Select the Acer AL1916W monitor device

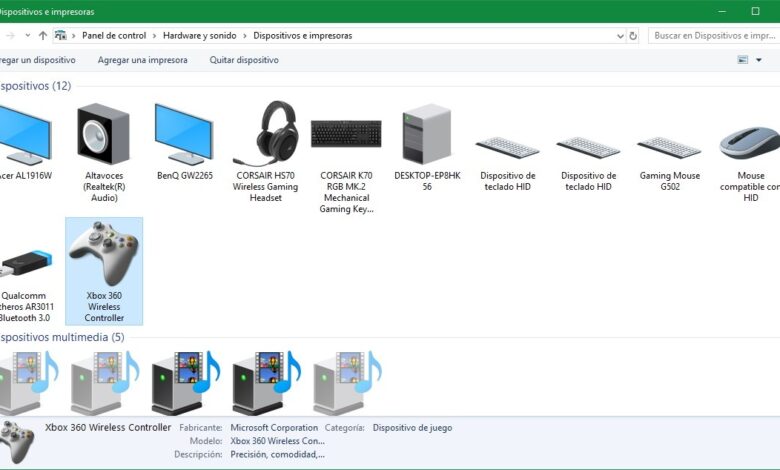tap(25, 142)
